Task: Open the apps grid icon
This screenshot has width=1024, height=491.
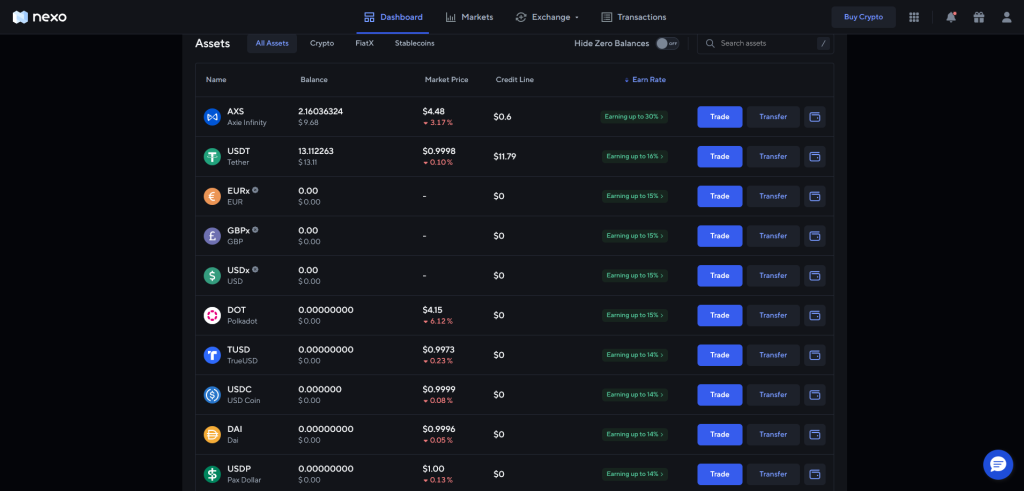Action: (914, 17)
